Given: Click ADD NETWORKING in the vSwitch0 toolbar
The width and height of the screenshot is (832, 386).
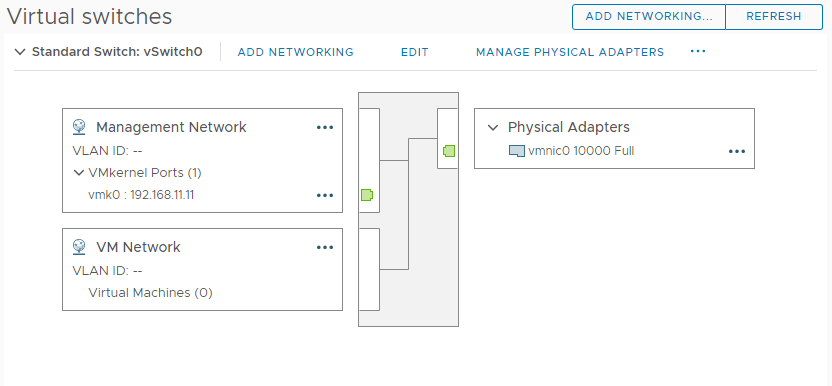Looking at the screenshot, I should coord(296,52).
